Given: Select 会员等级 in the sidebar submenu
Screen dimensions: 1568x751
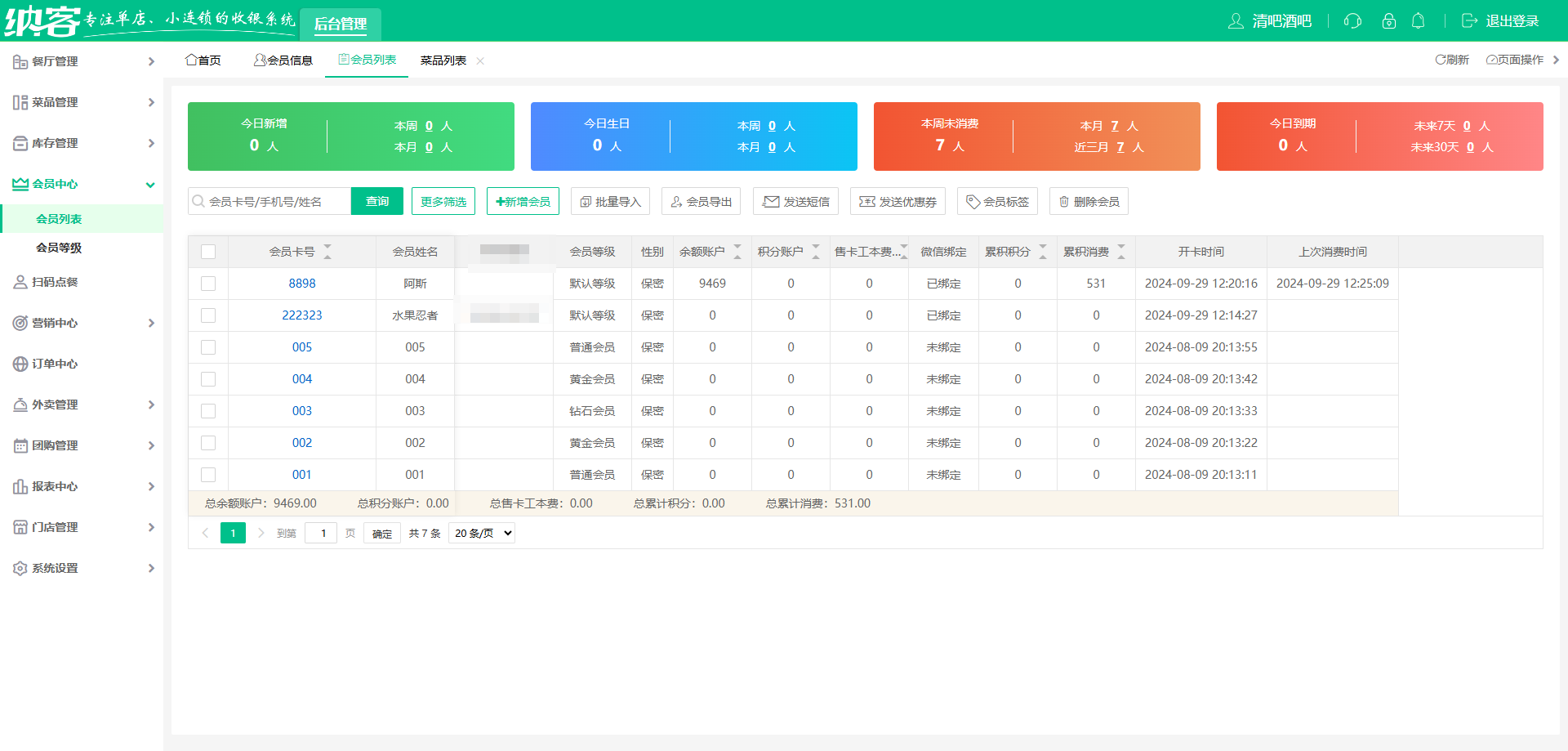Looking at the screenshot, I should click(x=59, y=248).
